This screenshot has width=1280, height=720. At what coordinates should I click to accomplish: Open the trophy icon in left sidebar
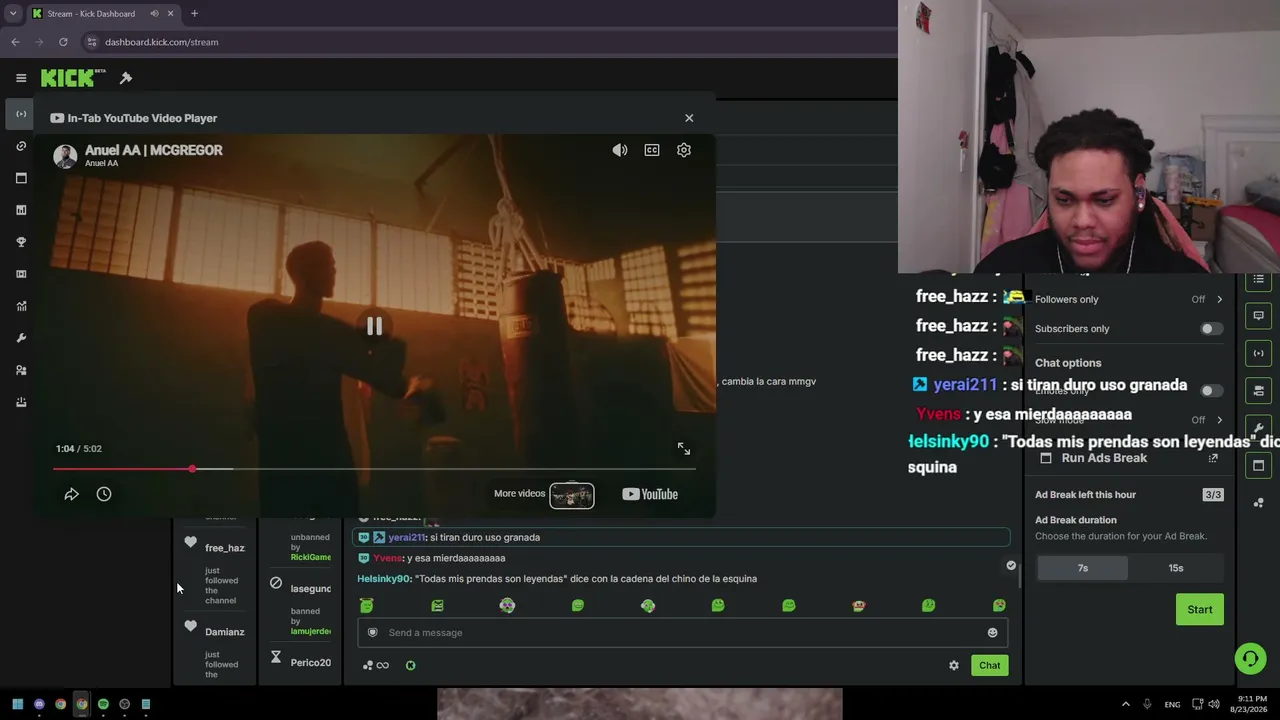(21, 242)
